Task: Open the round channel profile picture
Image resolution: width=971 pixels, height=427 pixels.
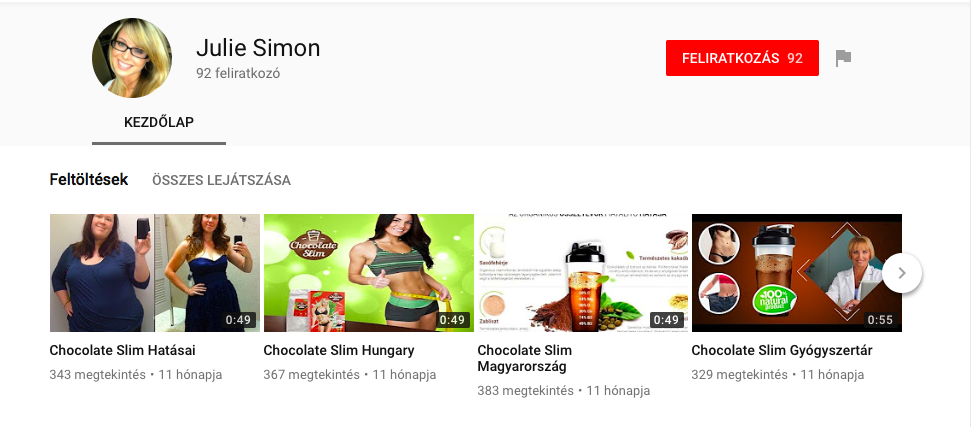Action: [x=132, y=58]
